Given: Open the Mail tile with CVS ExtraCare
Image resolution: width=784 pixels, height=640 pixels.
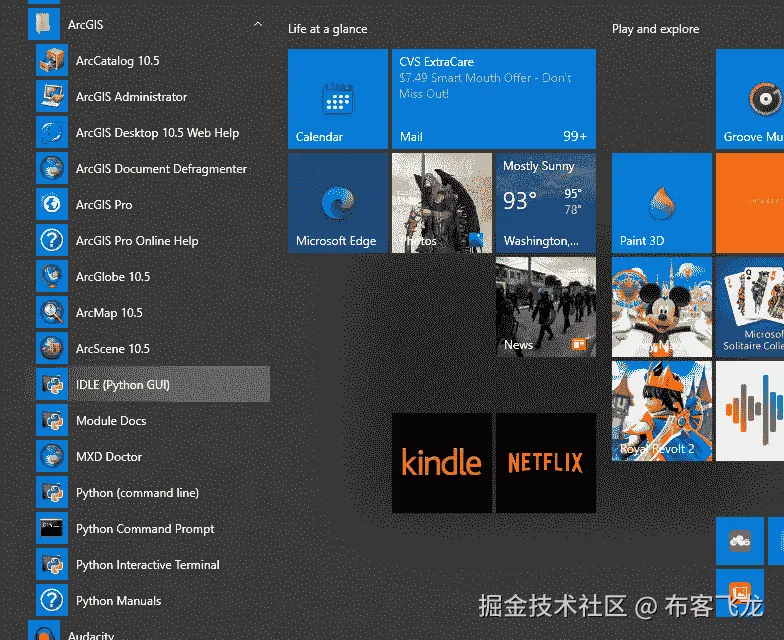Looking at the screenshot, I should tap(494, 99).
